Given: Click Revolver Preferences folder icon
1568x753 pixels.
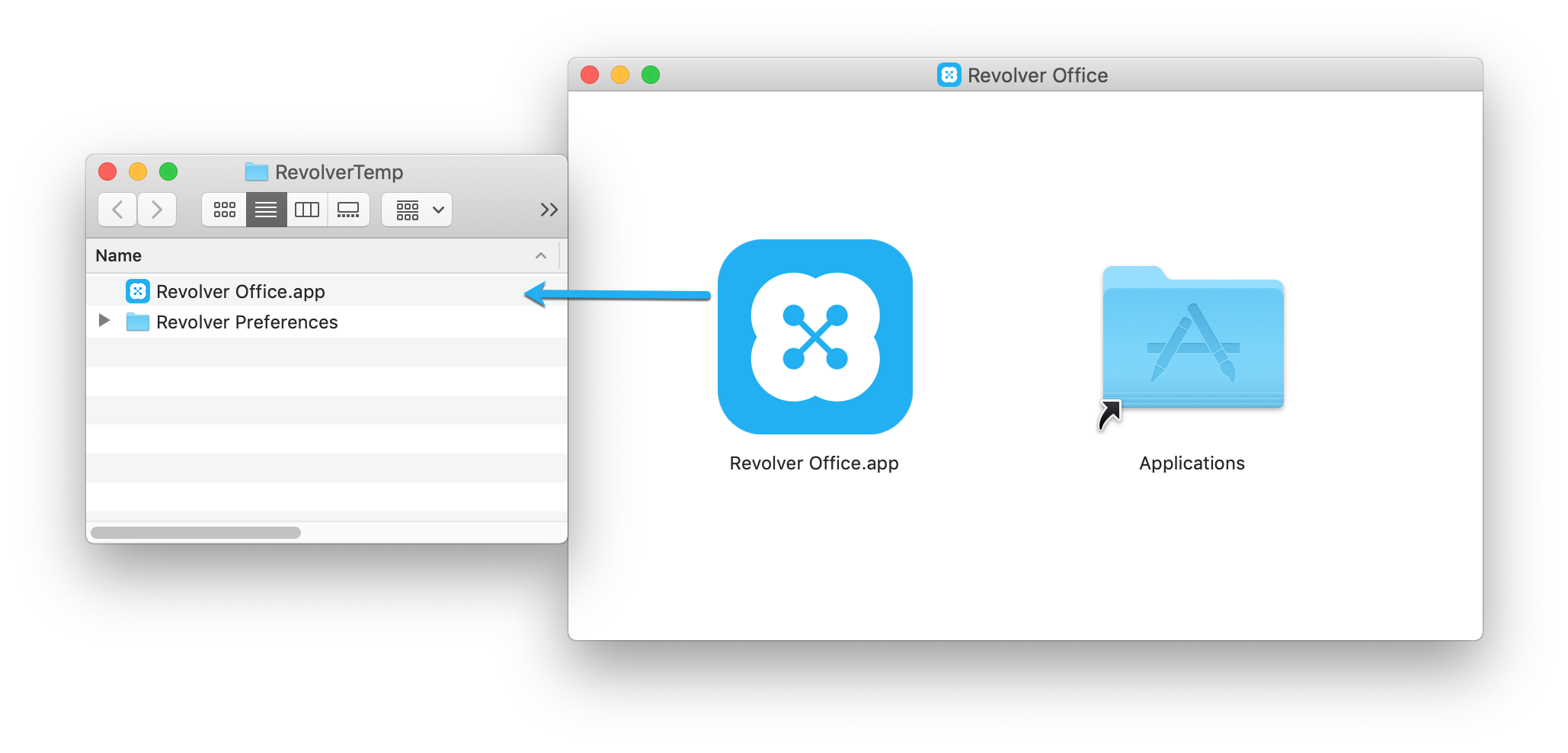Looking at the screenshot, I should (x=138, y=322).
